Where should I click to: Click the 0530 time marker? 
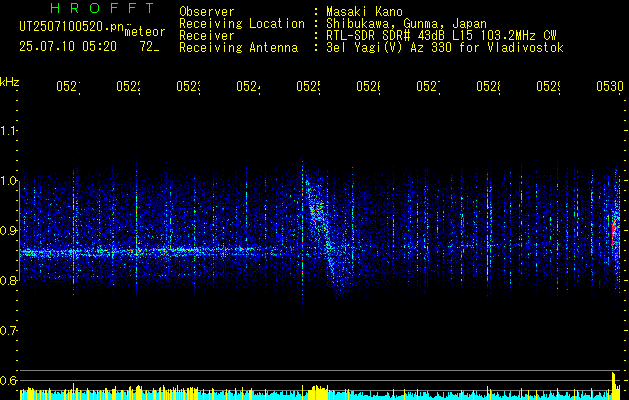pos(610,87)
